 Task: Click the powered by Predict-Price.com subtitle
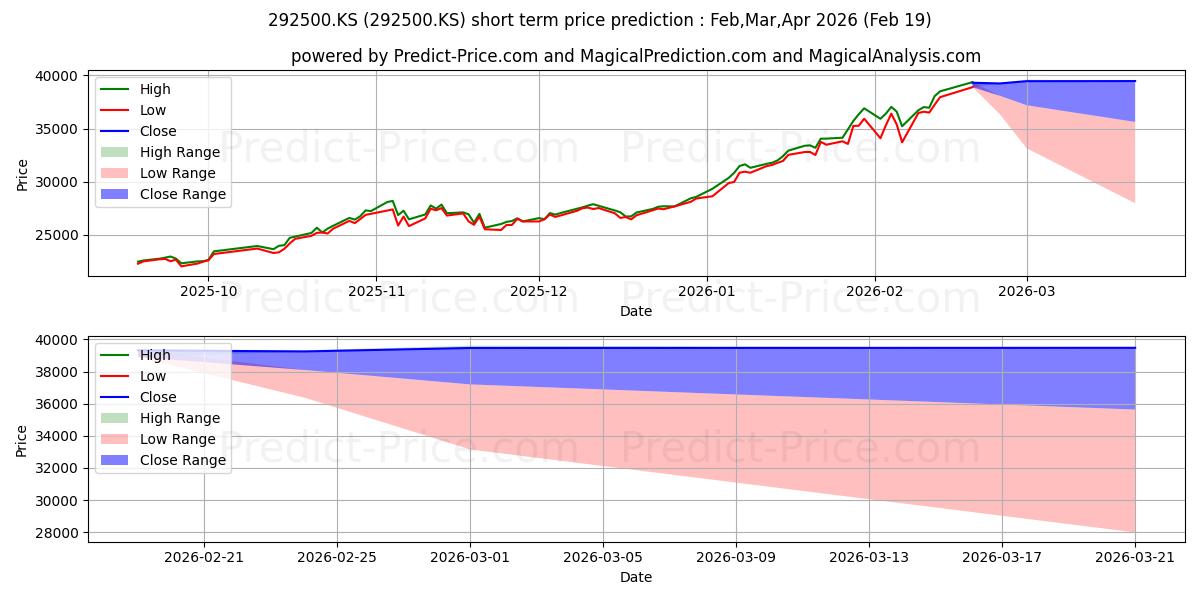click(x=636, y=56)
